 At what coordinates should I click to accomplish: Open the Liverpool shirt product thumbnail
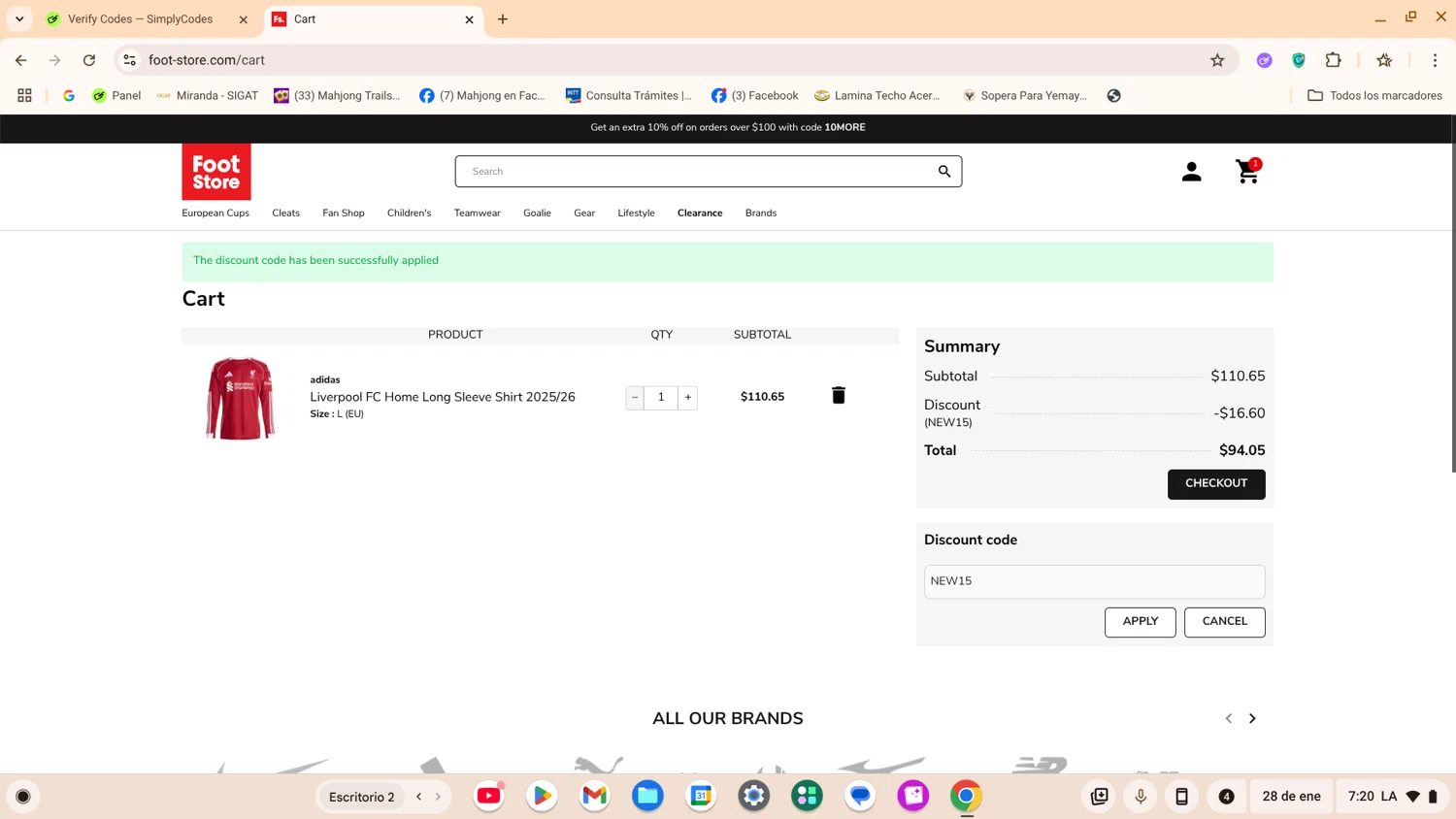pos(240,398)
